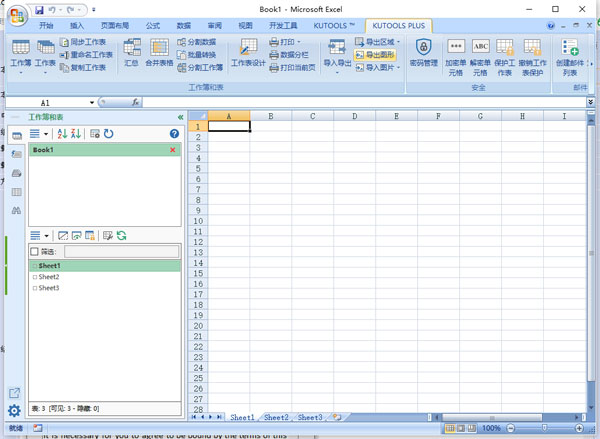
Task: Click the zoom slider in status bar
Action: tap(546, 428)
